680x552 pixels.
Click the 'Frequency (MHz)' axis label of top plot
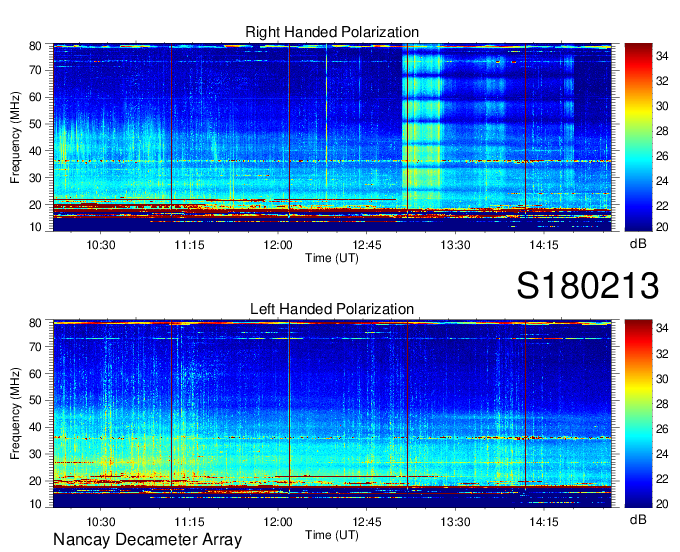pos(15,137)
